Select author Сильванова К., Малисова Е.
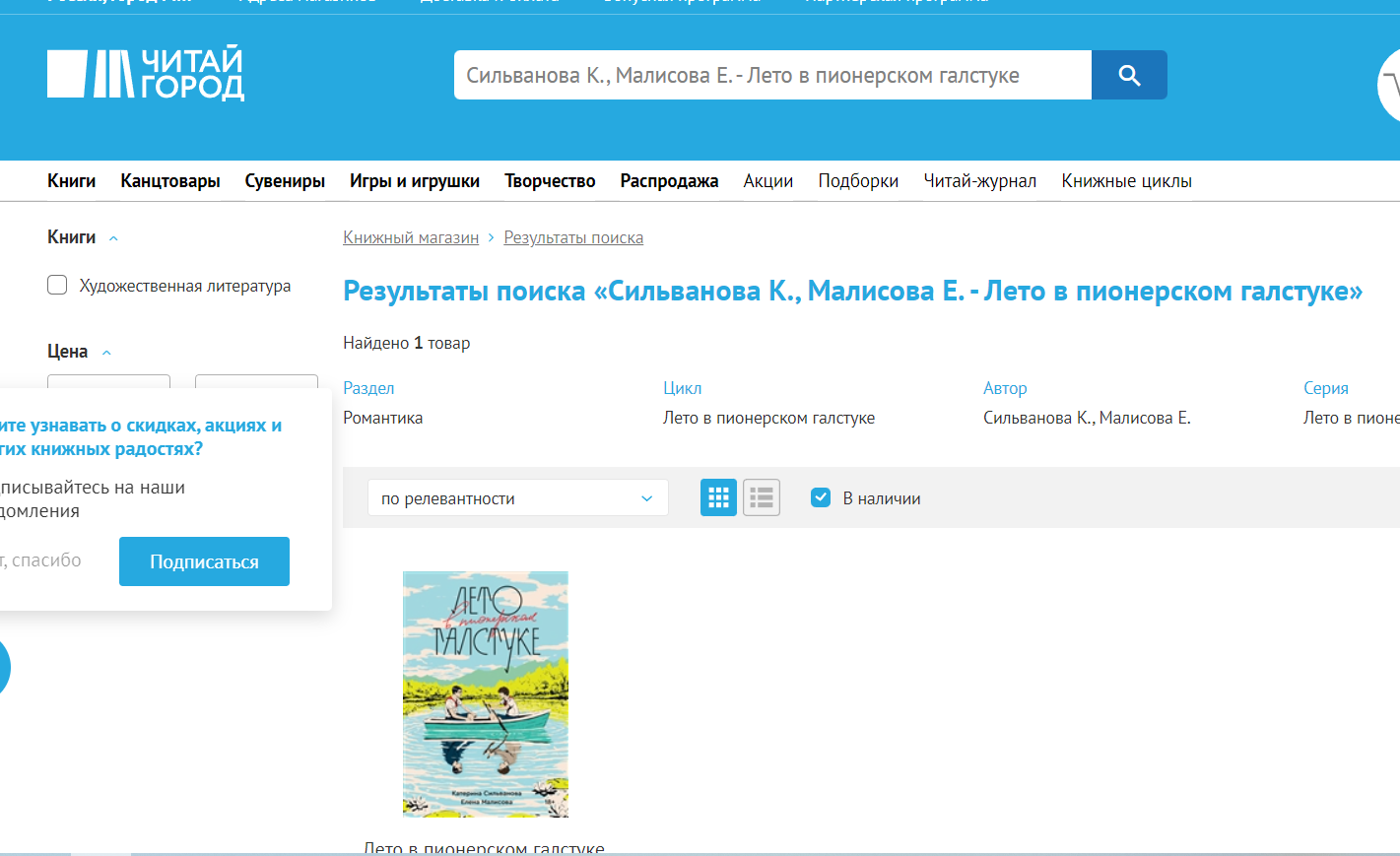The width and height of the screenshot is (1400, 856). click(x=1087, y=418)
